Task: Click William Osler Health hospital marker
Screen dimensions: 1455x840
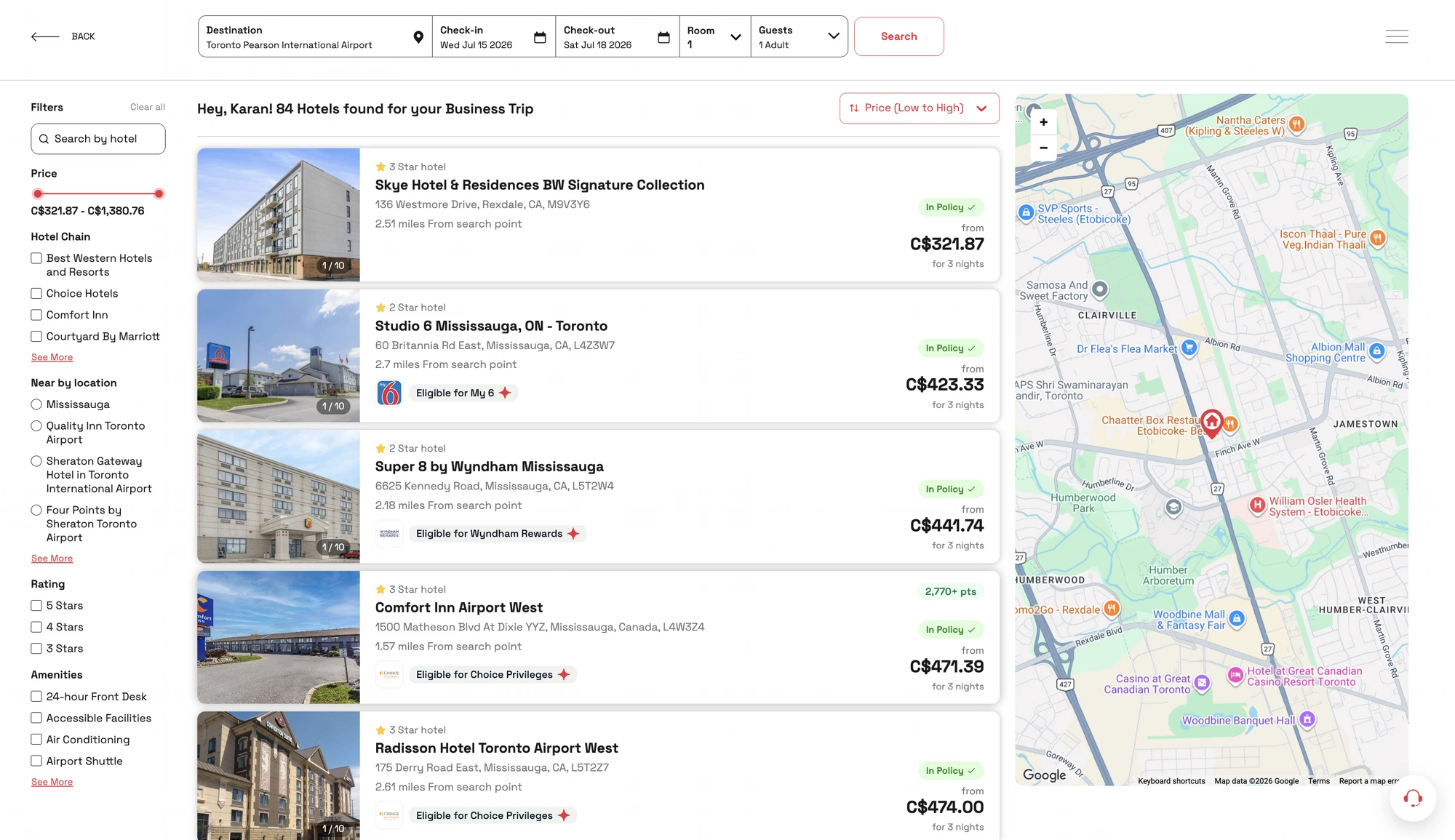Action: point(1257,505)
